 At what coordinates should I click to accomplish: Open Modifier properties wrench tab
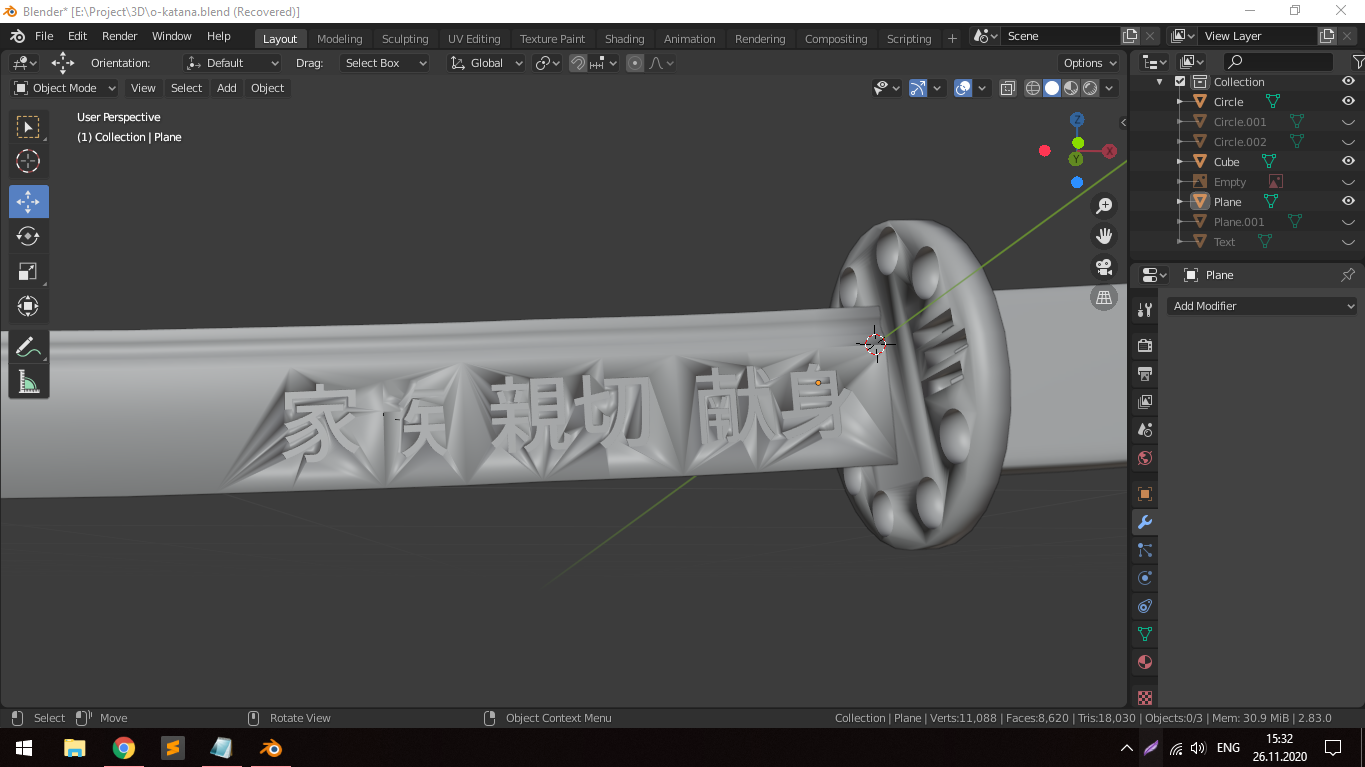coord(1145,522)
